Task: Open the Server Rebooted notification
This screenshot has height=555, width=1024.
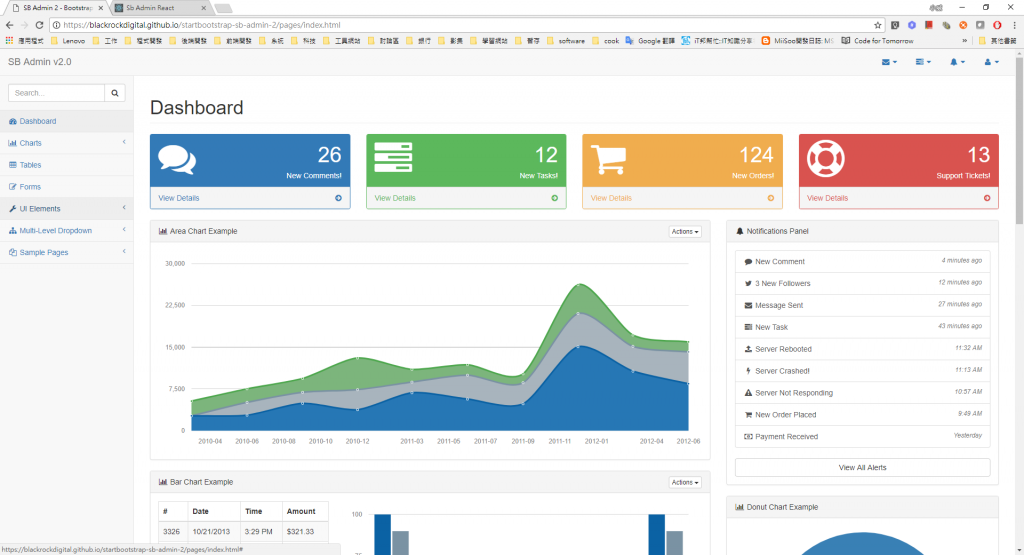Action: [862, 349]
